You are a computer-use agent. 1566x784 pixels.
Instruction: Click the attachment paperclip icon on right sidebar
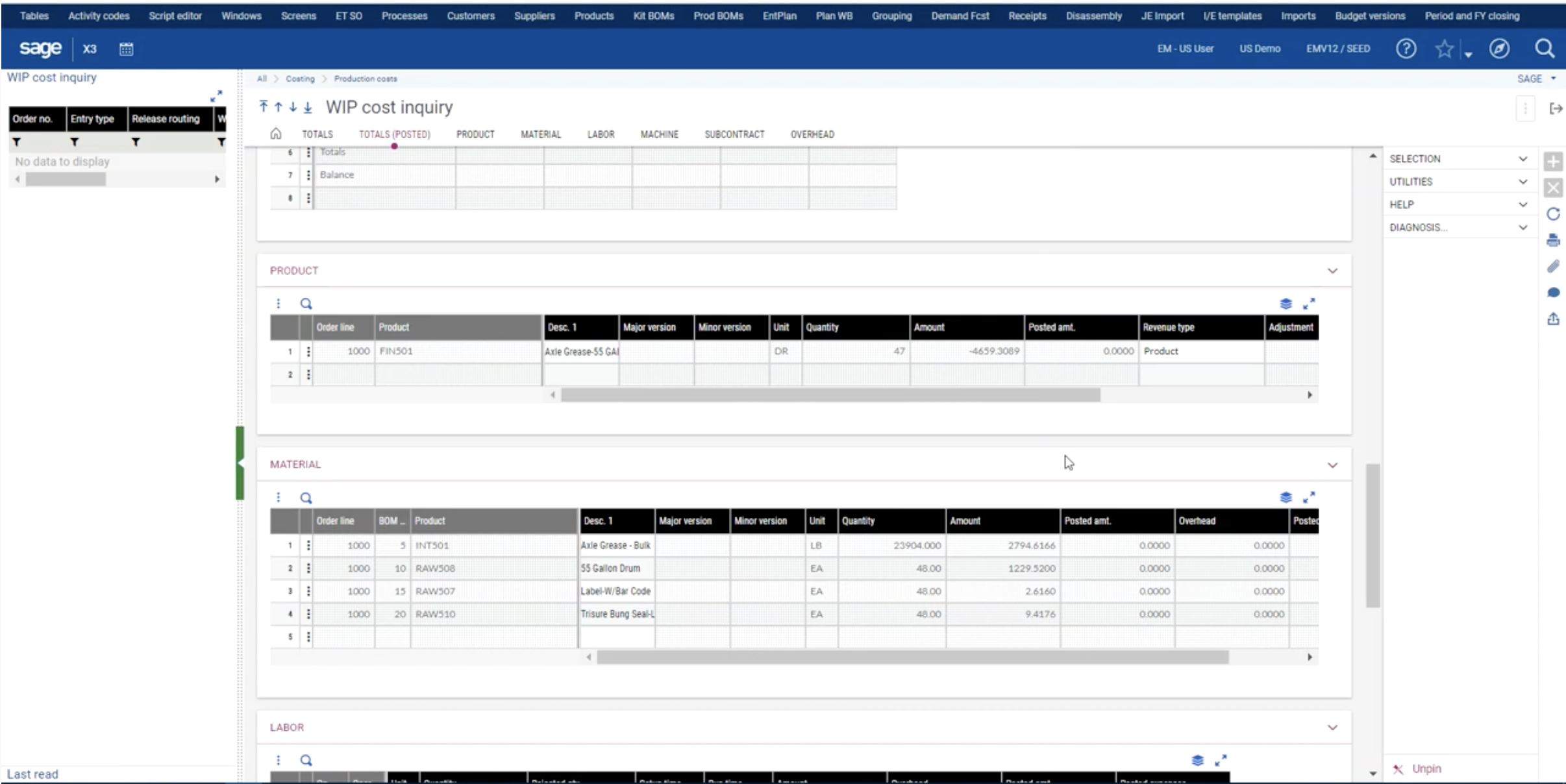click(x=1554, y=266)
